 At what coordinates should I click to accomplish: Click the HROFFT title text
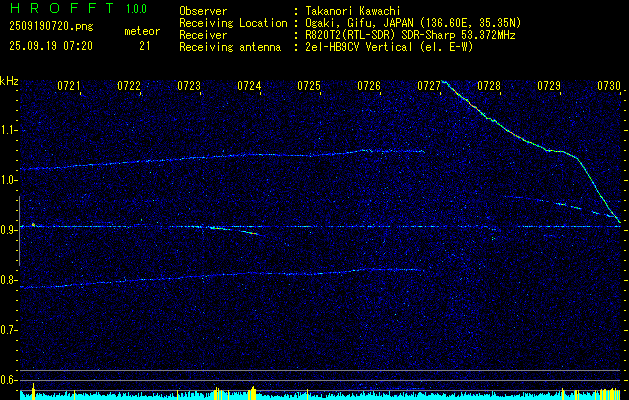pyautogui.click(x=48, y=8)
